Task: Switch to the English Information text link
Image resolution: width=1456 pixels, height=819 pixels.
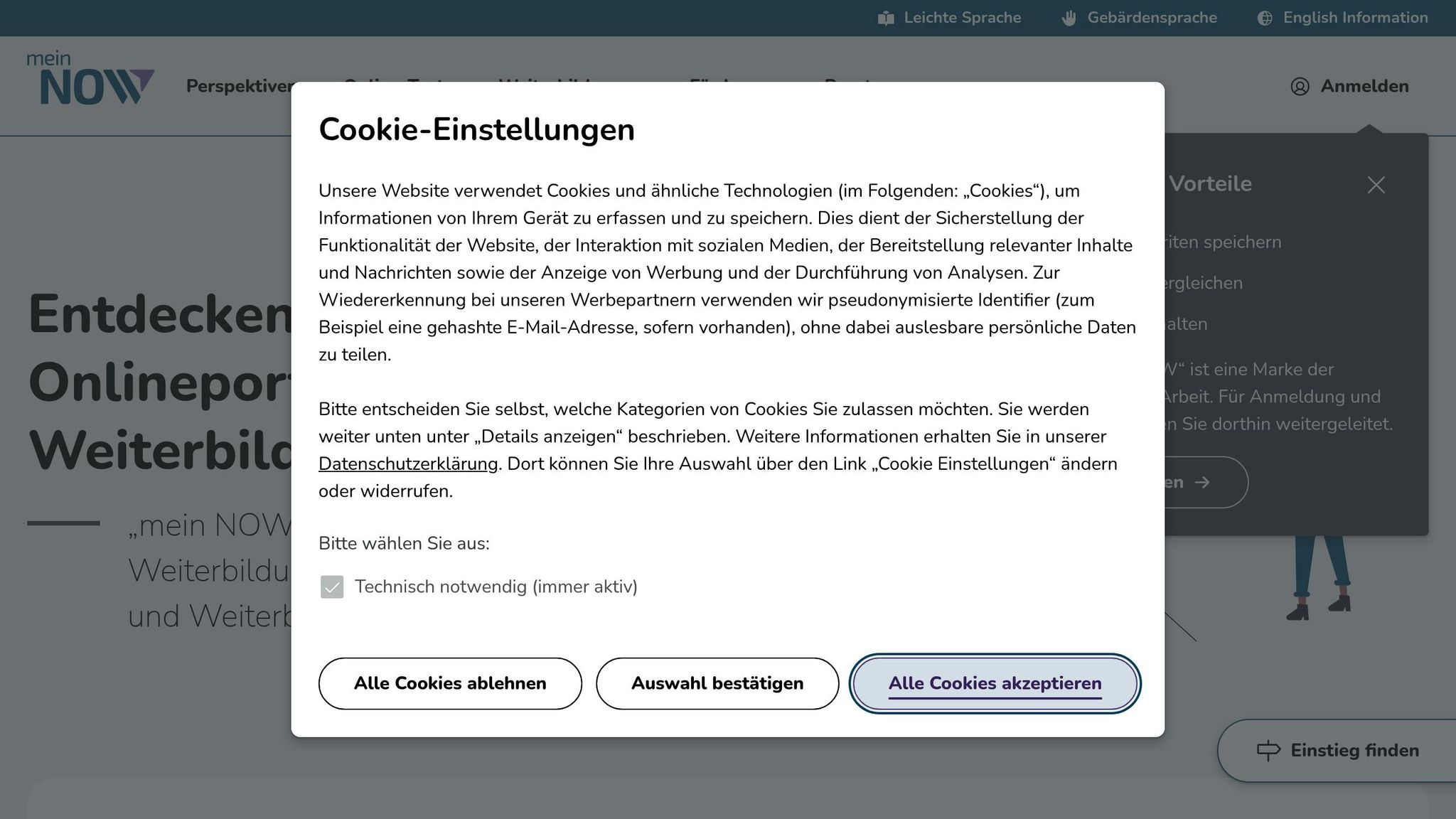Action: coord(1355,18)
